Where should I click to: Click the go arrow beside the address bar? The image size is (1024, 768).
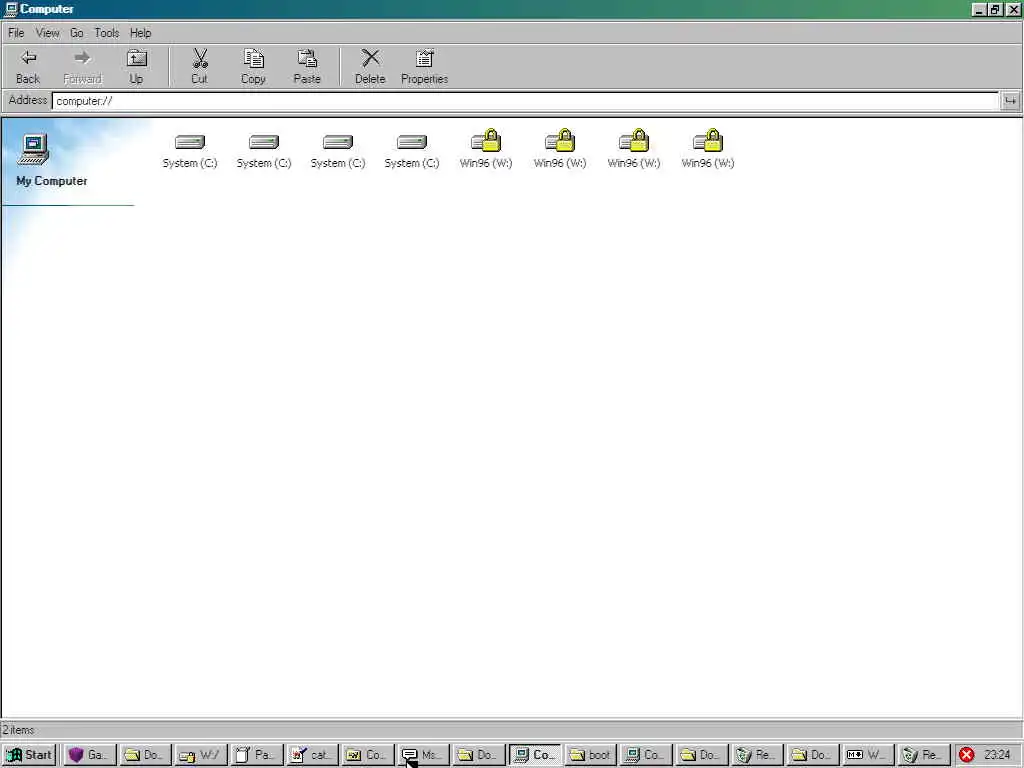pyautogui.click(x=1010, y=101)
